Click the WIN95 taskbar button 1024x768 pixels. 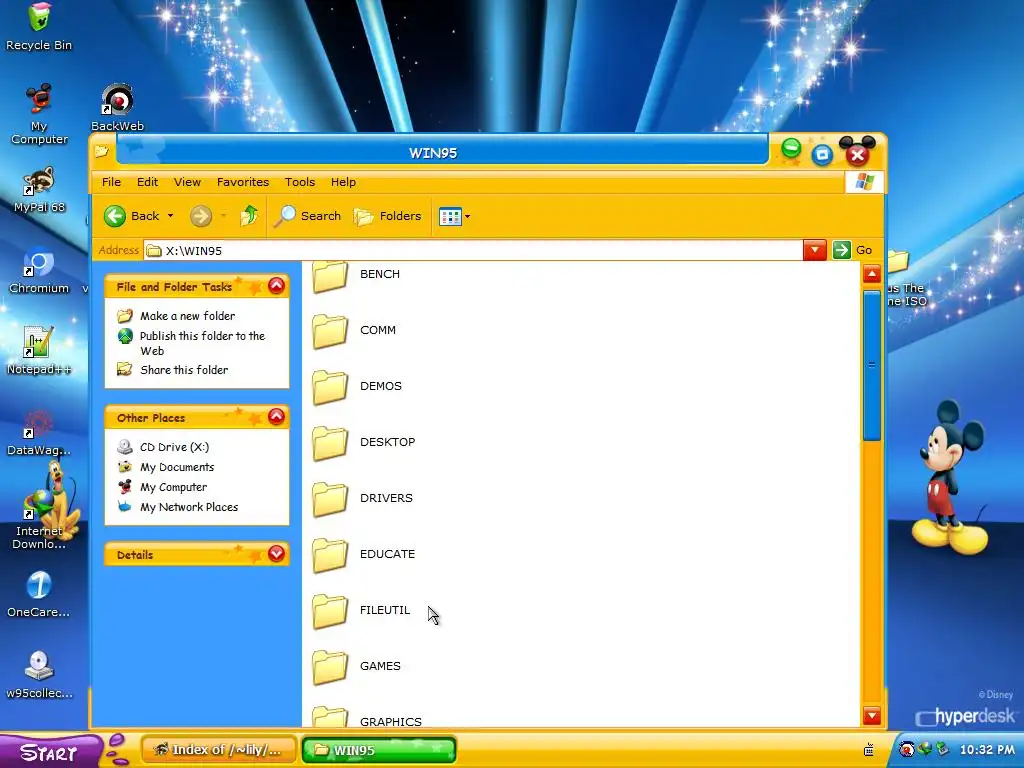[x=379, y=750]
